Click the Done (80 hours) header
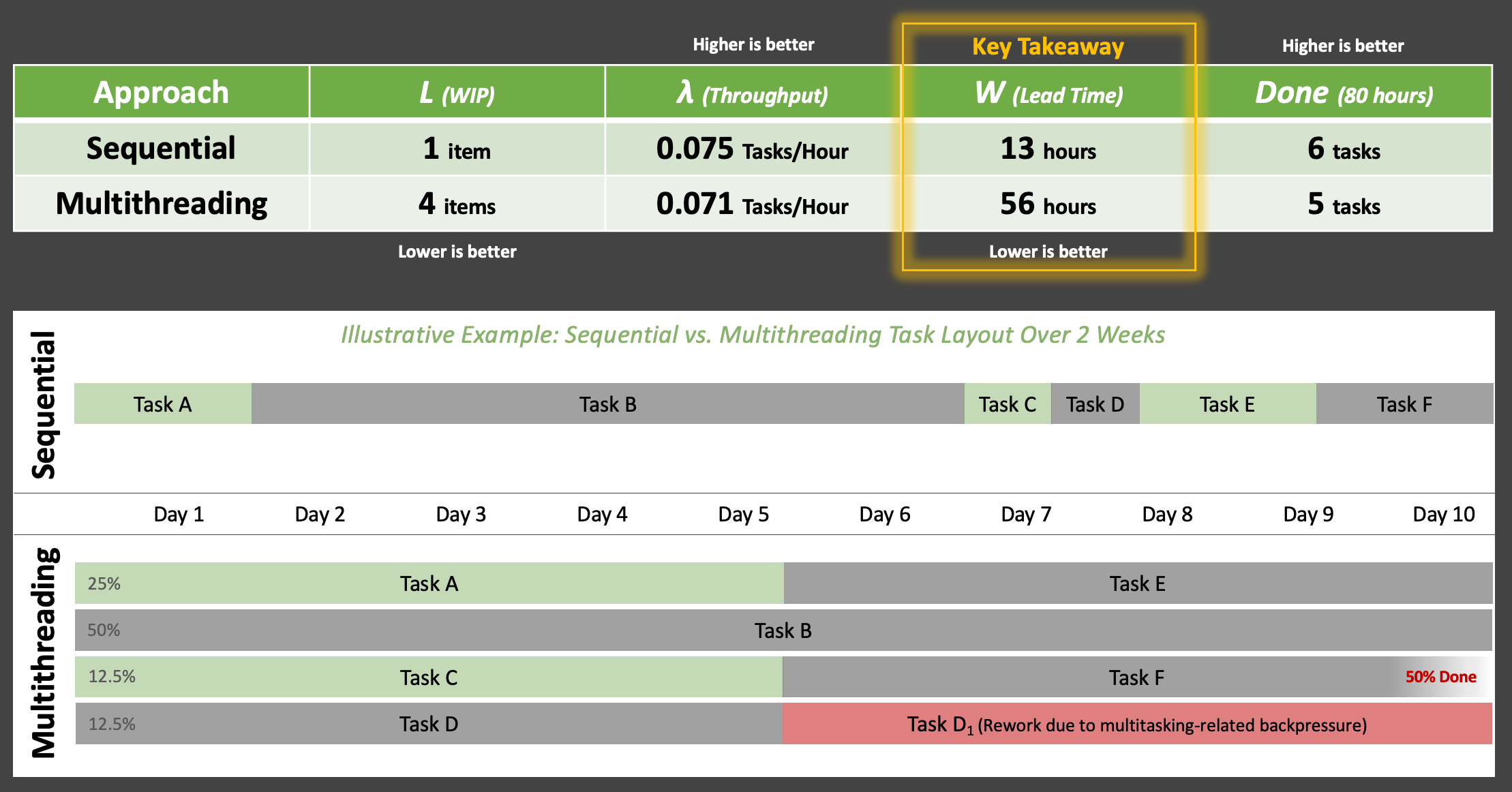 (x=1344, y=93)
